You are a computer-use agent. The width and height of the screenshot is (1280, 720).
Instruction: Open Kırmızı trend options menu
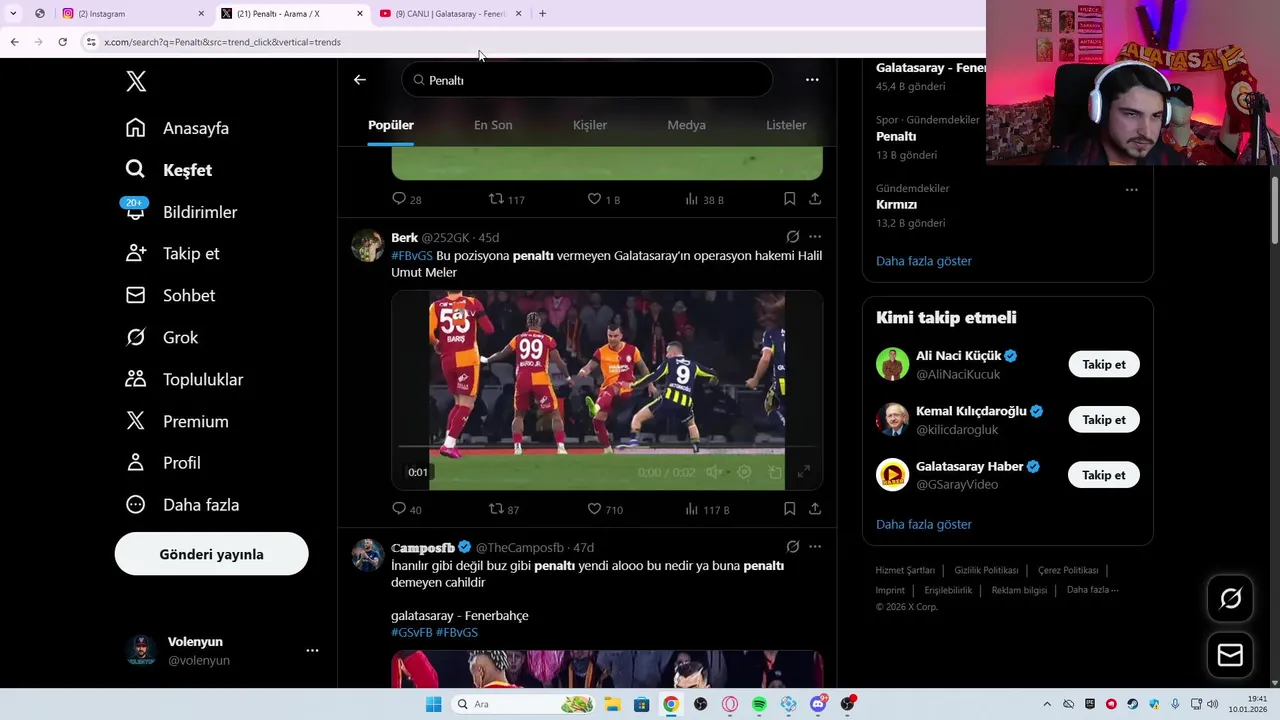[x=1131, y=189]
